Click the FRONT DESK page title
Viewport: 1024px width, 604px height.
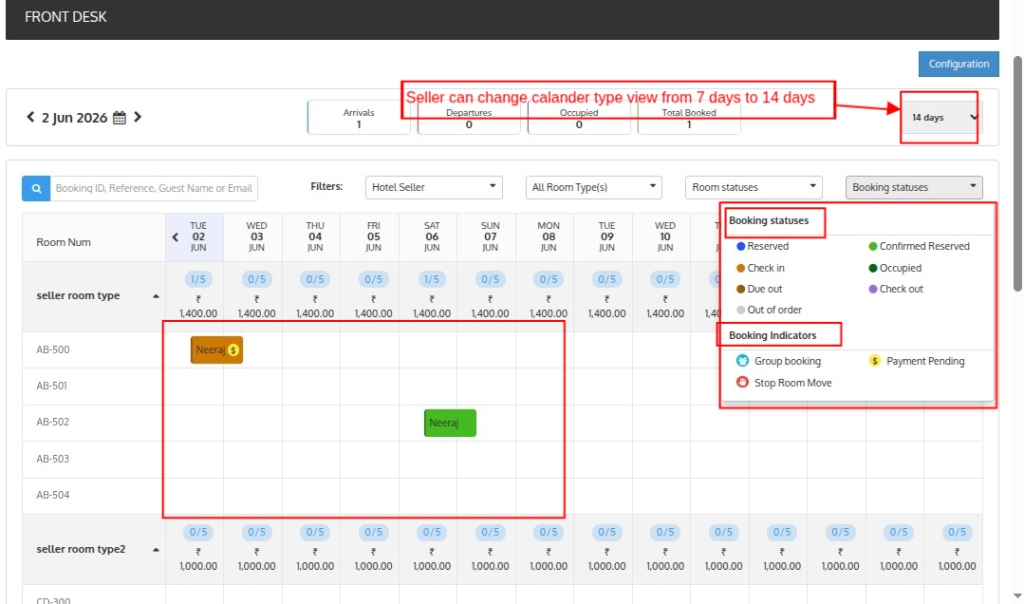pos(65,17)
